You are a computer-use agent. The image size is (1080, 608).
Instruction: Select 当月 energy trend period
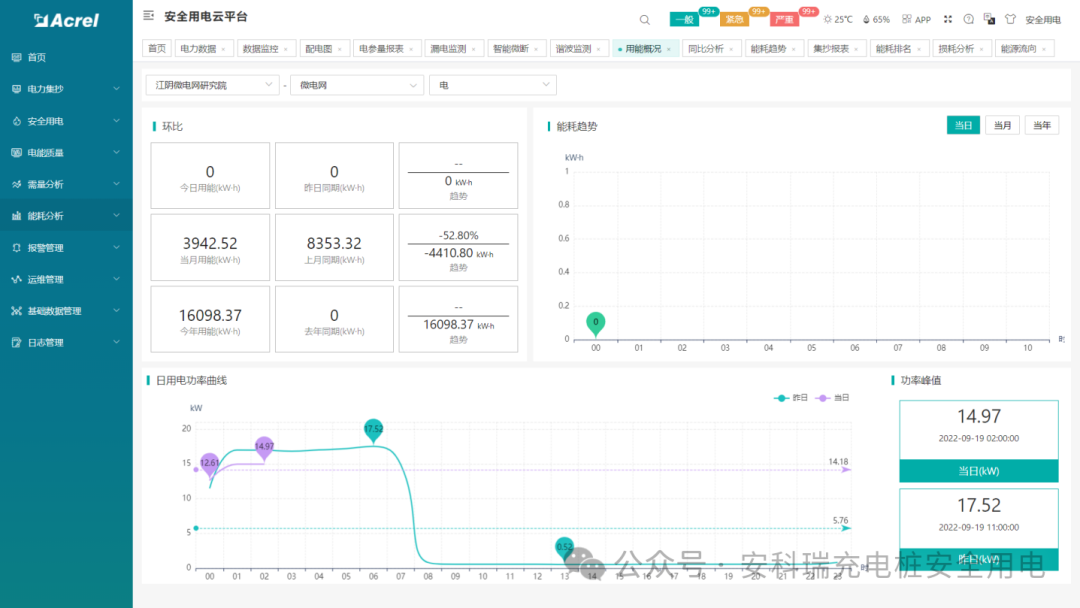pos(1002,125)
